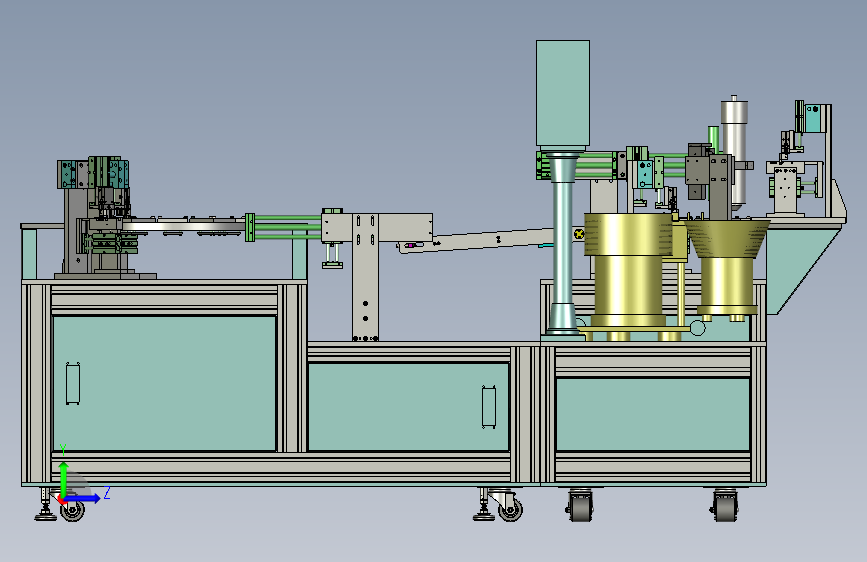This screenshot has height=562, width=867.
Task: Select the left cabinet door panel
Action: (x=164, y=383)
